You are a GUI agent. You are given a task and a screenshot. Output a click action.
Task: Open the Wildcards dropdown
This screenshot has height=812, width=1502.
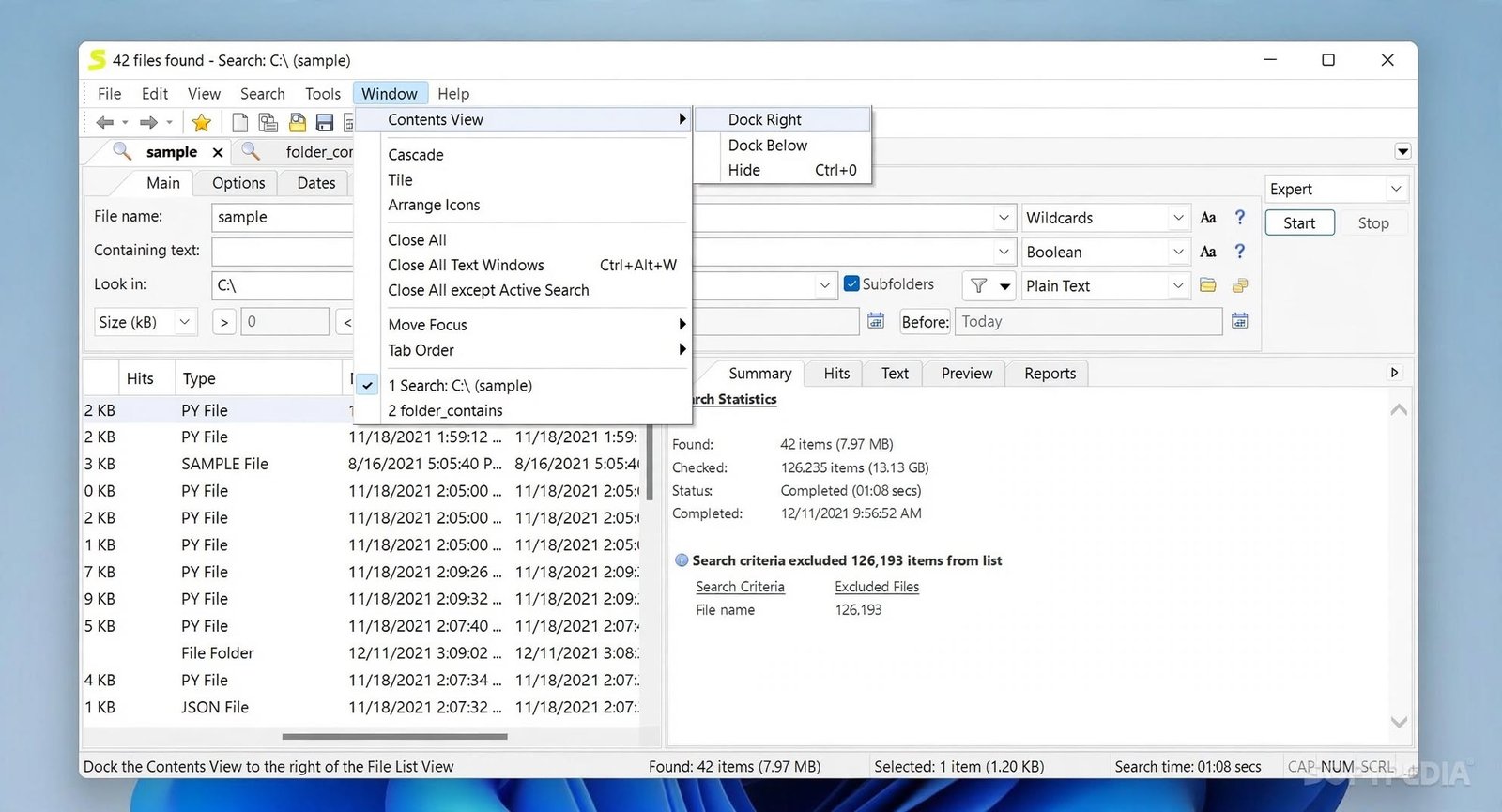[1178, 218]
